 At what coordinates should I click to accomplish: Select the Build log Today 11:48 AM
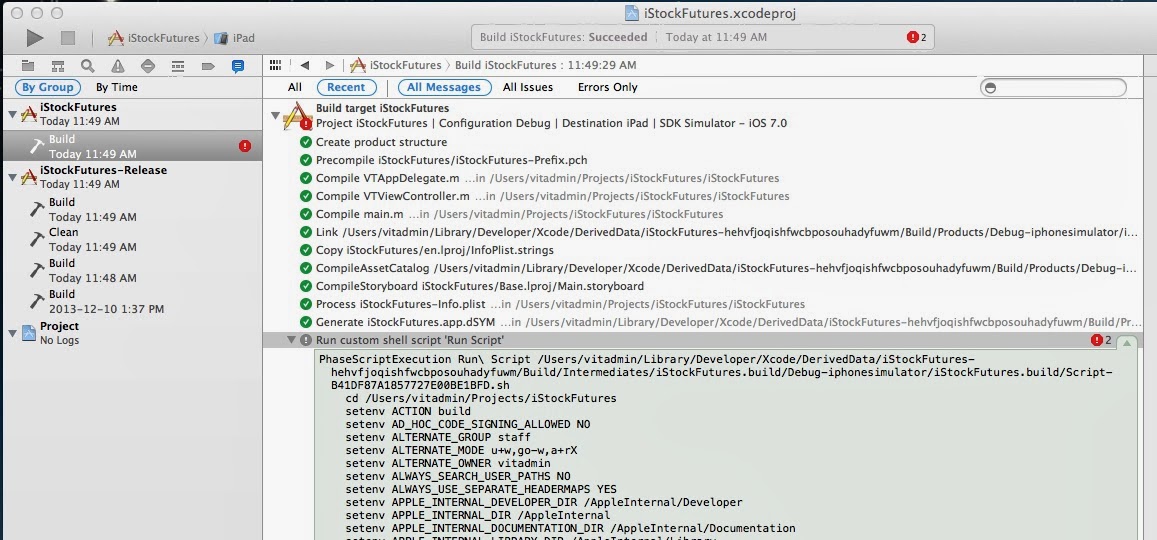click(133, 271)
